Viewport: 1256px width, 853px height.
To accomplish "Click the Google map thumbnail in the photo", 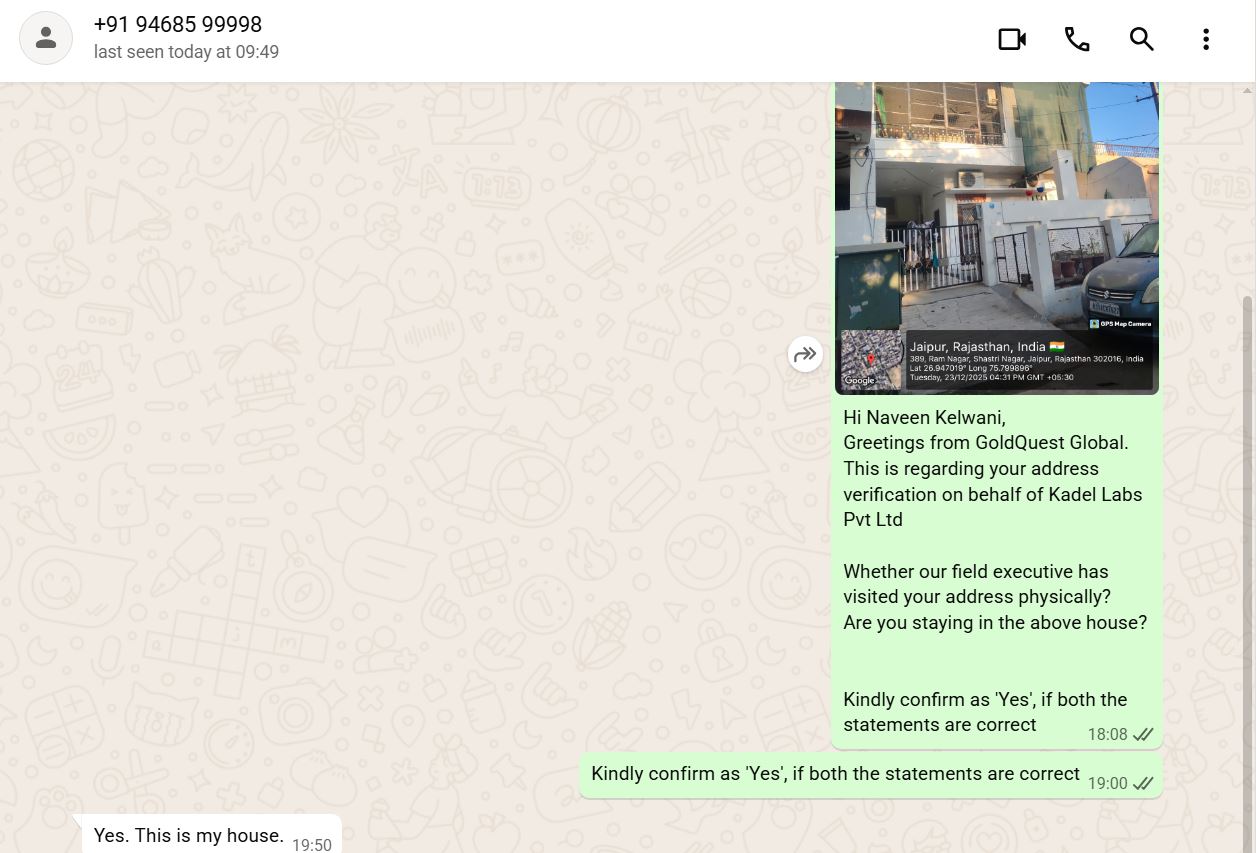I will pos(870,360).
